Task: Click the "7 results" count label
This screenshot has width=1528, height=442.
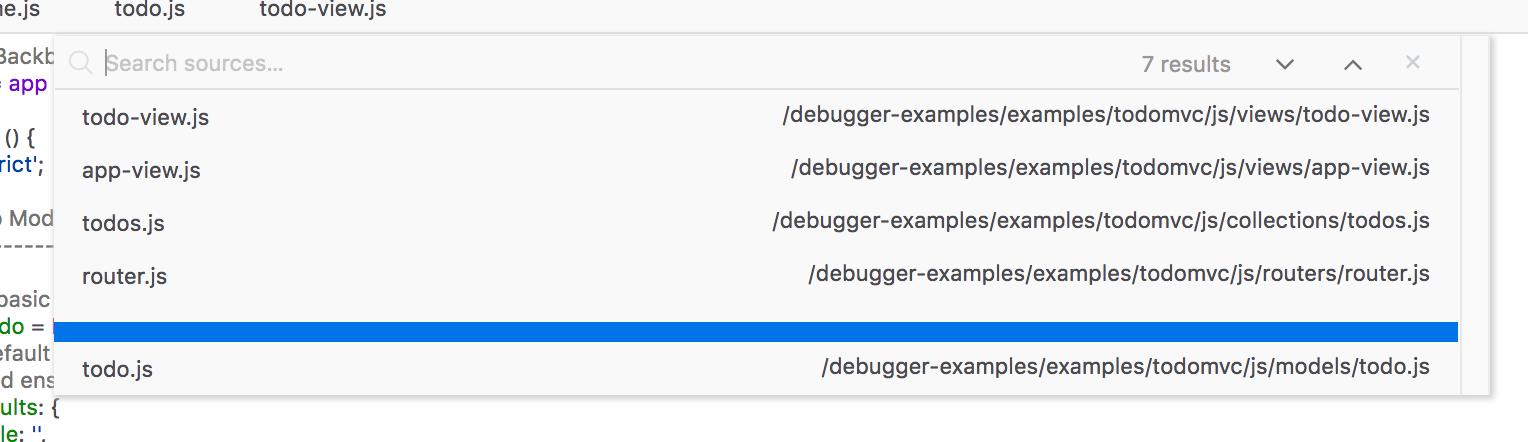Action: 1185,65
